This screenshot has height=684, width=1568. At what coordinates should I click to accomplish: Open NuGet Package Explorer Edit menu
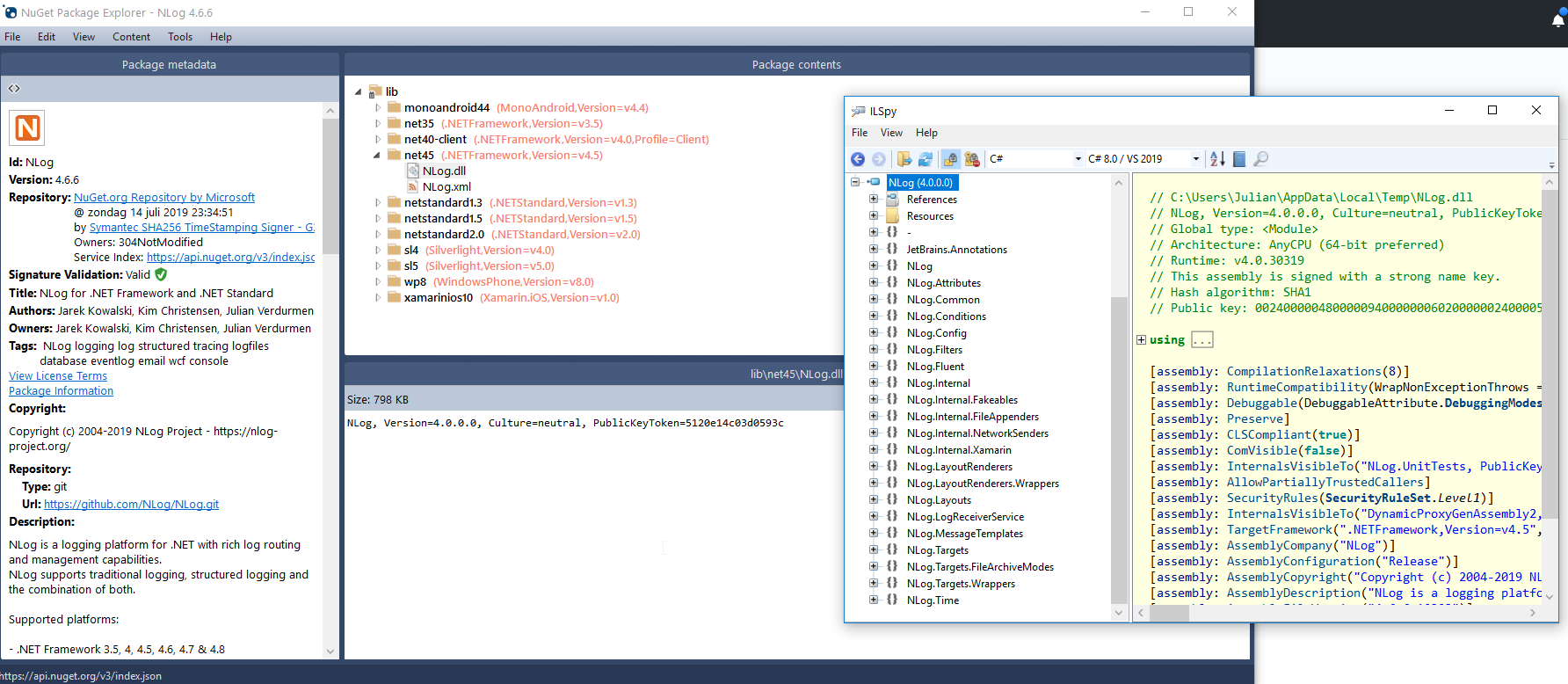click(47, 37)
